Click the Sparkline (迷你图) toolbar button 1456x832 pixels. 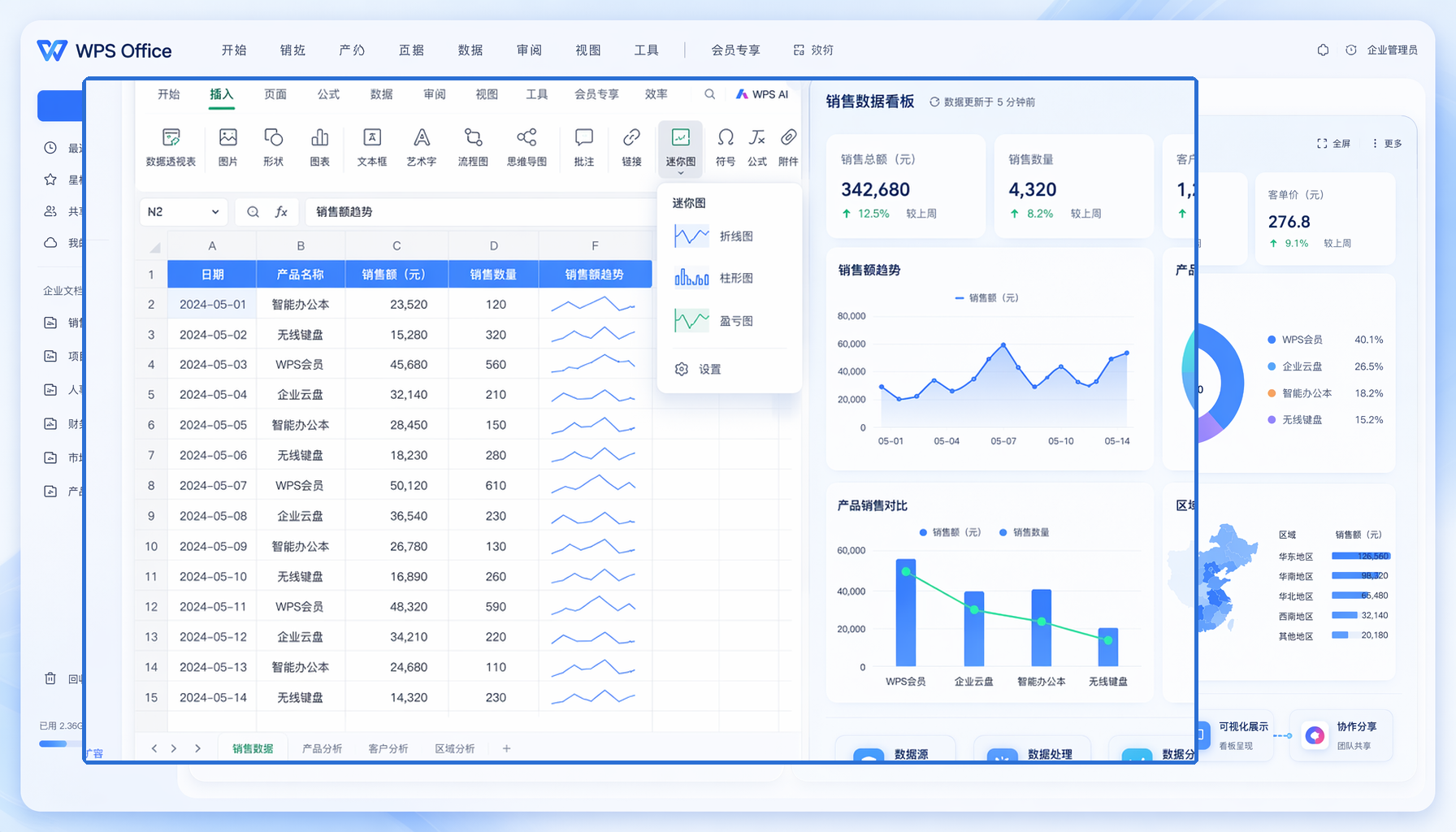[681, 148]
